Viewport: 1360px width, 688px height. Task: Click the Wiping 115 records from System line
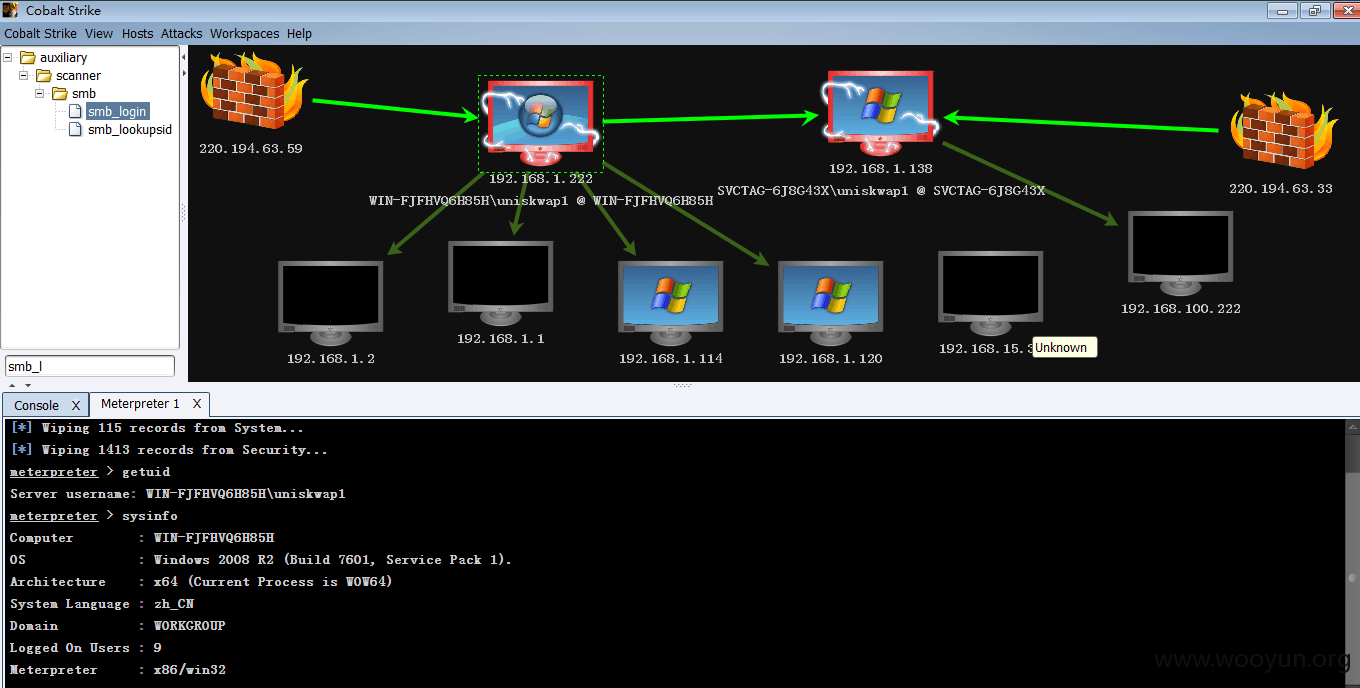[x=157, y=428]
